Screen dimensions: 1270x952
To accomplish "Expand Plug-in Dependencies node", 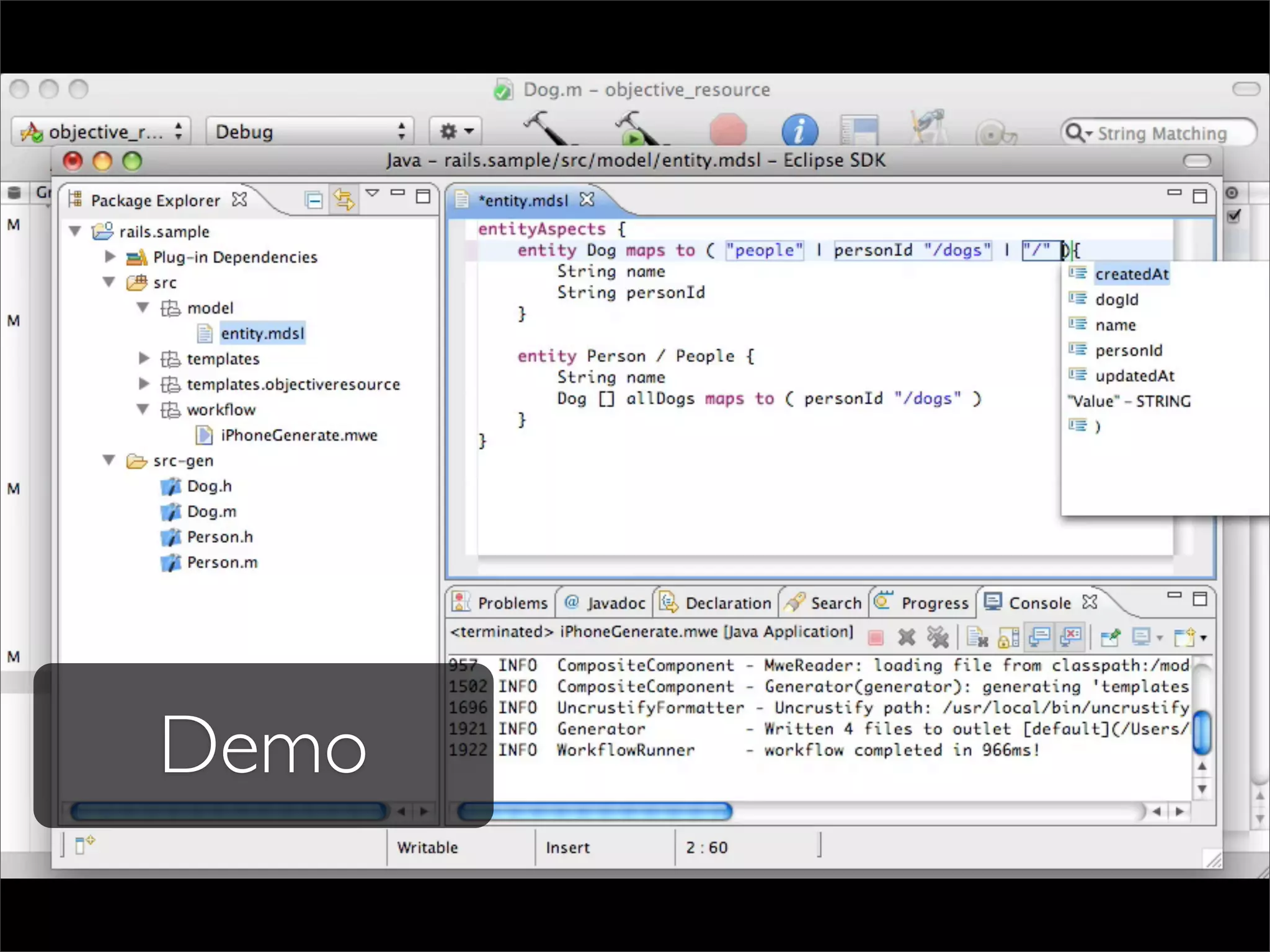I will 110,257.
